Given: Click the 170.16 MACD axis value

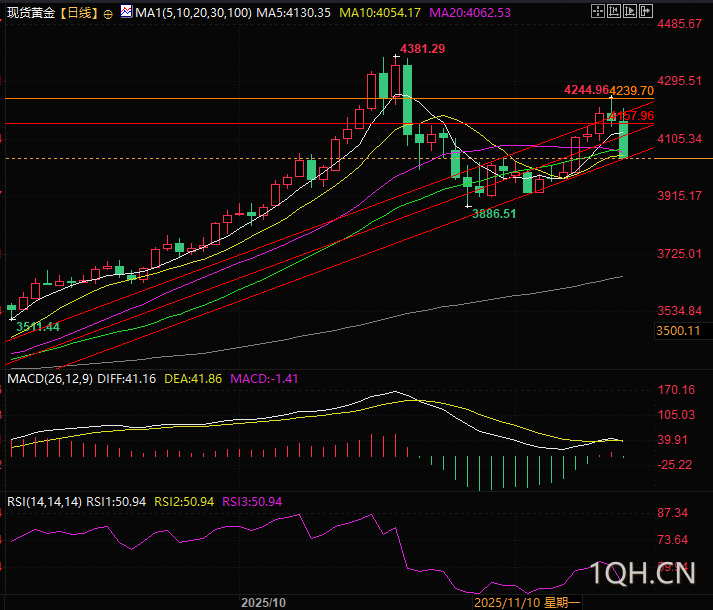Looking at the screenshot, I should tap(676, 390).
